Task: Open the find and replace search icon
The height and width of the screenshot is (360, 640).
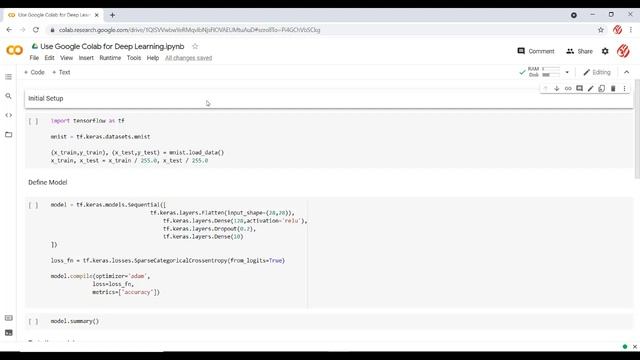Action: click(8, 96)
